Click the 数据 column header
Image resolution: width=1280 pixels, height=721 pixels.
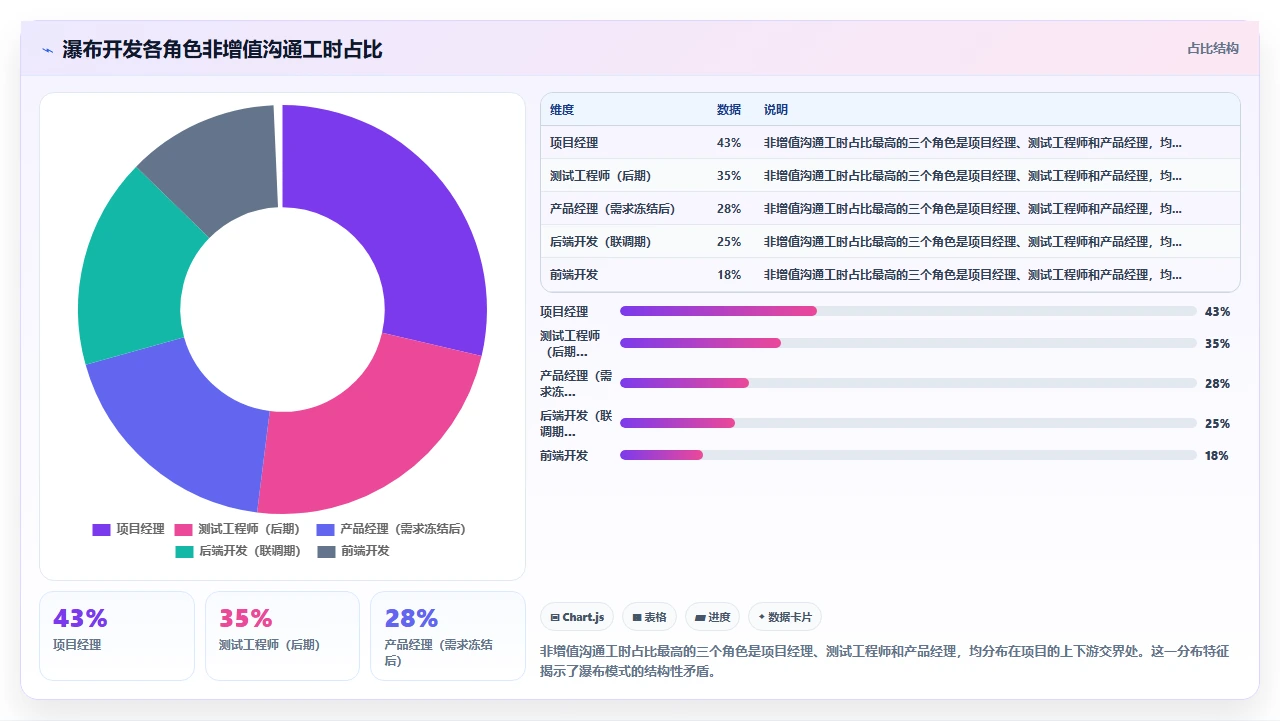tap(729, 109)
